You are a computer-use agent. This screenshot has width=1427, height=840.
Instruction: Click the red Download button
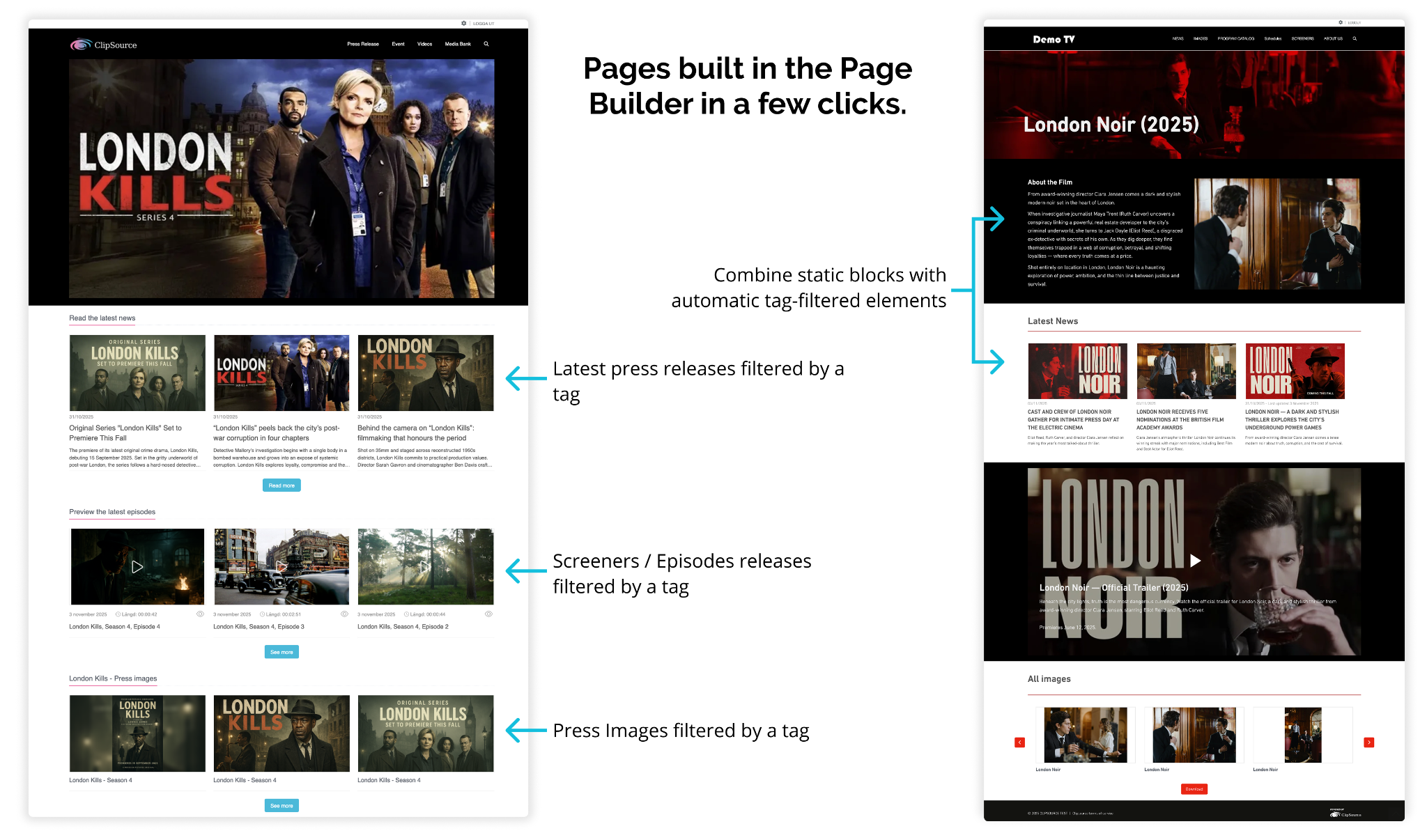point(1194,789)
